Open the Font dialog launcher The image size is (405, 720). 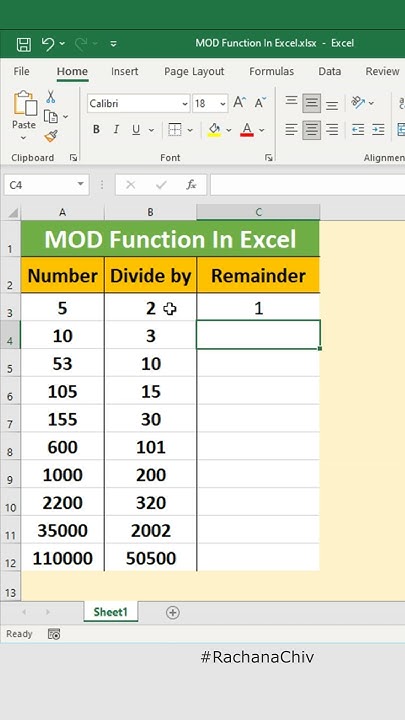(x=269, y=158)
